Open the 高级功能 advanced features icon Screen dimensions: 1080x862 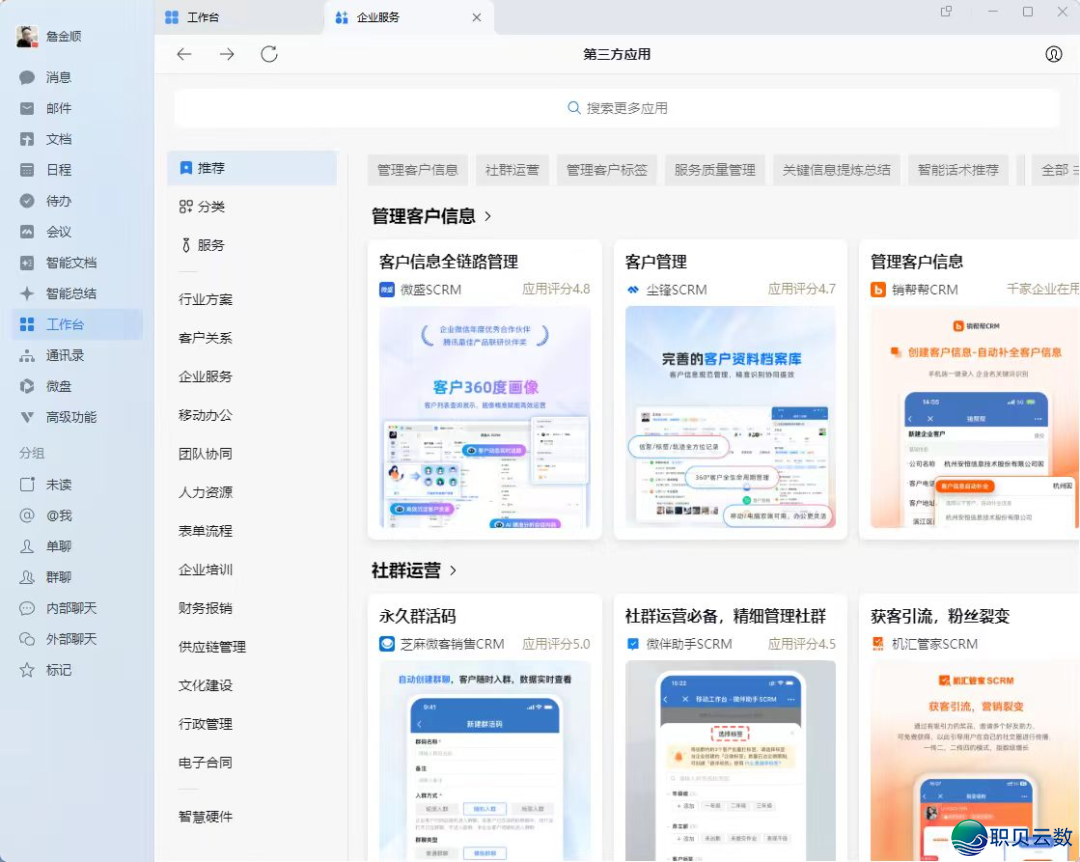[x=27, y=417]
